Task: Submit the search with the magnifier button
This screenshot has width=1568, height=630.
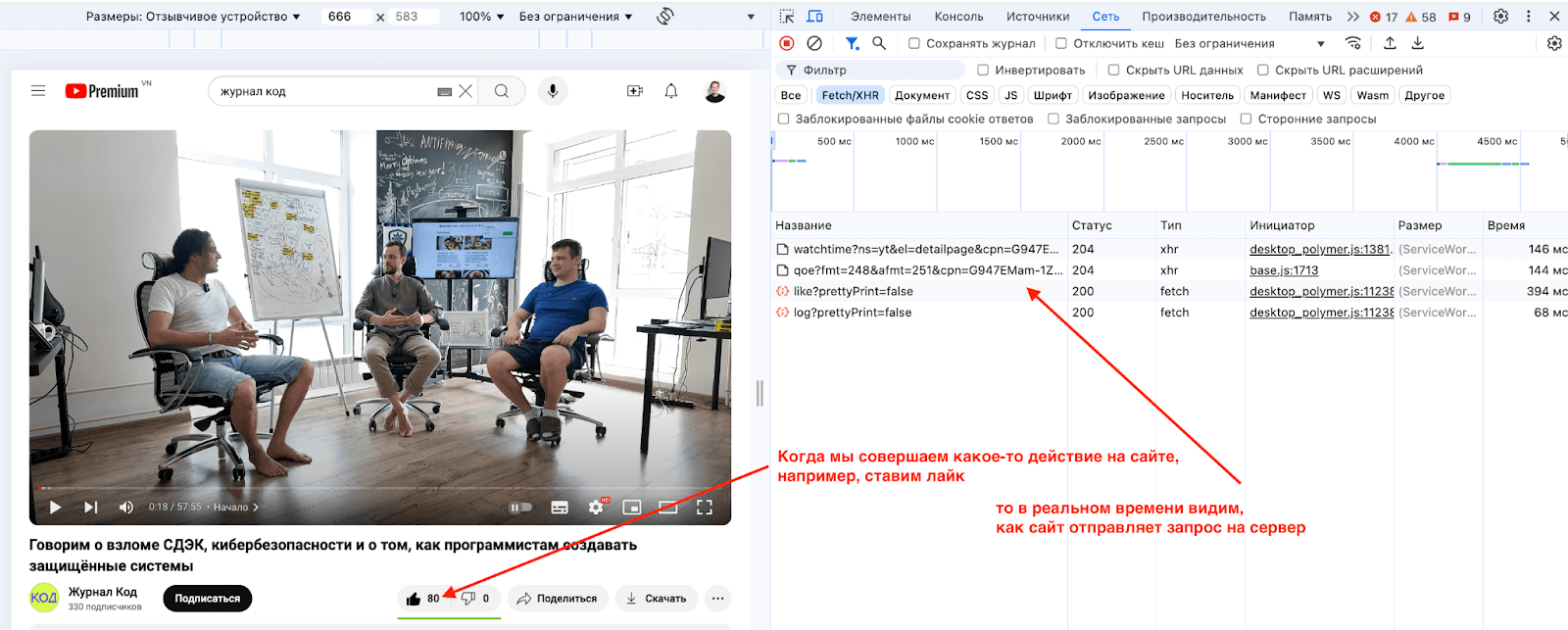Action: coord(502,91)
